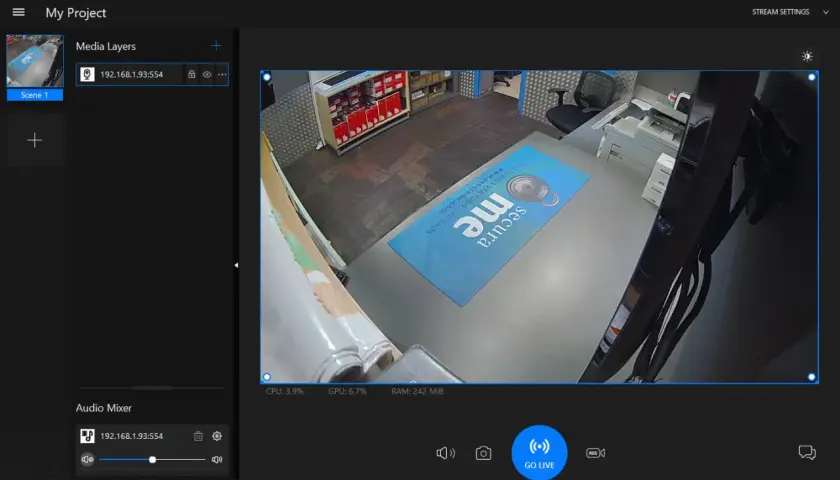Start streaming with GO LIVE

pyautogui.click(x=539, y=453)
